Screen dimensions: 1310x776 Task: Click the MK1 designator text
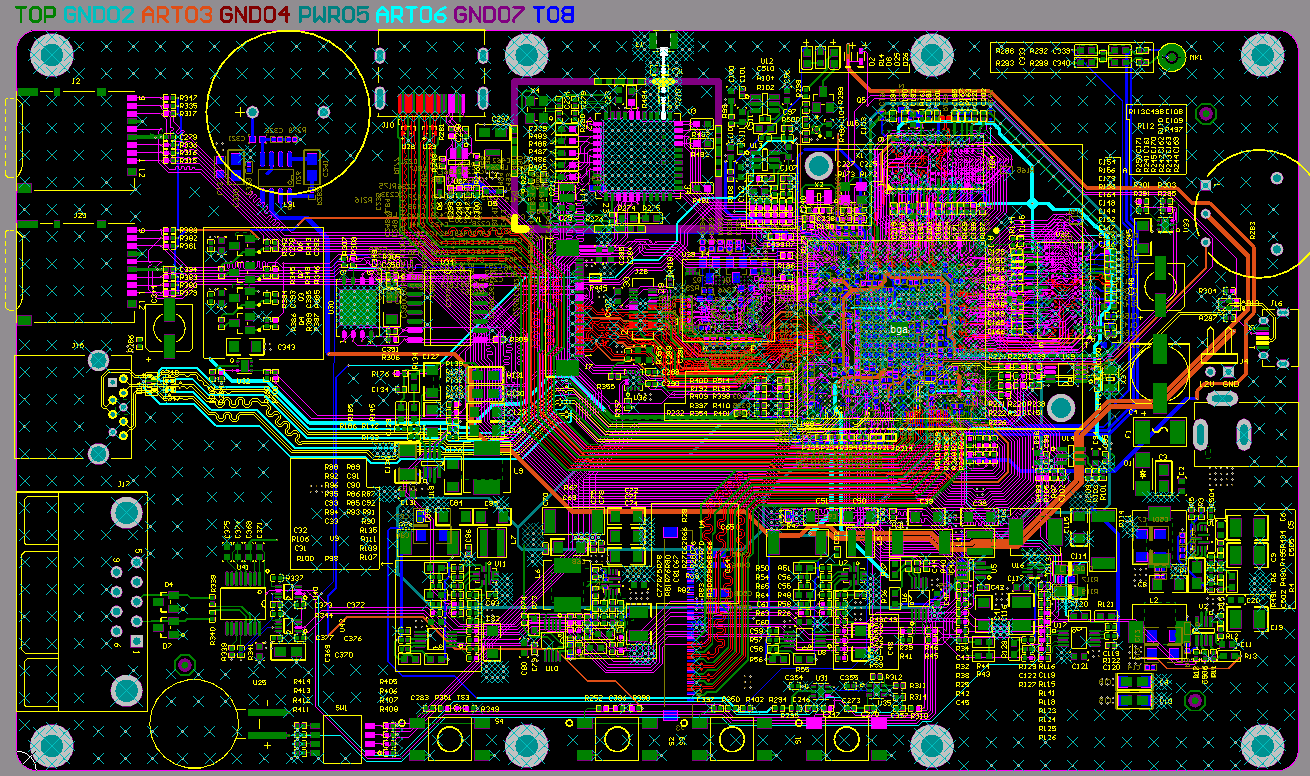click(x=1196, y=57)
